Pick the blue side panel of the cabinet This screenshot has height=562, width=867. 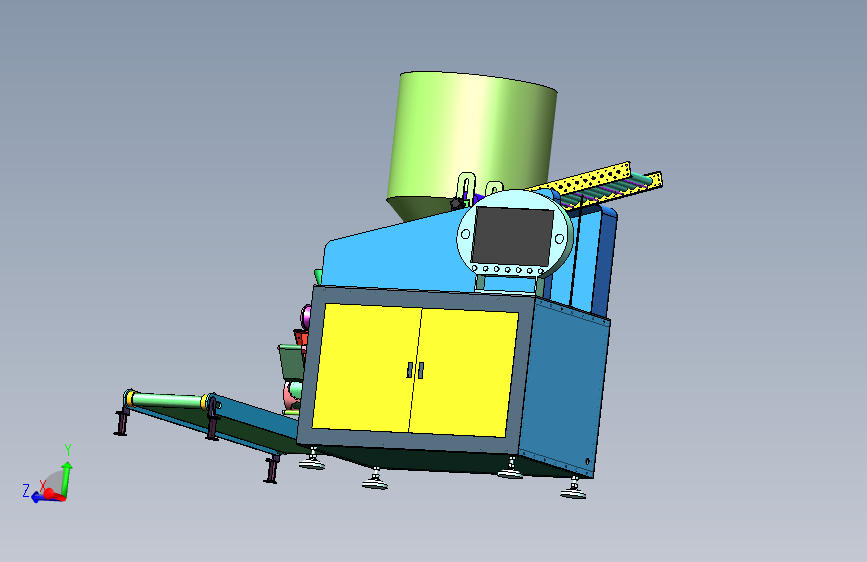(564, 387)
